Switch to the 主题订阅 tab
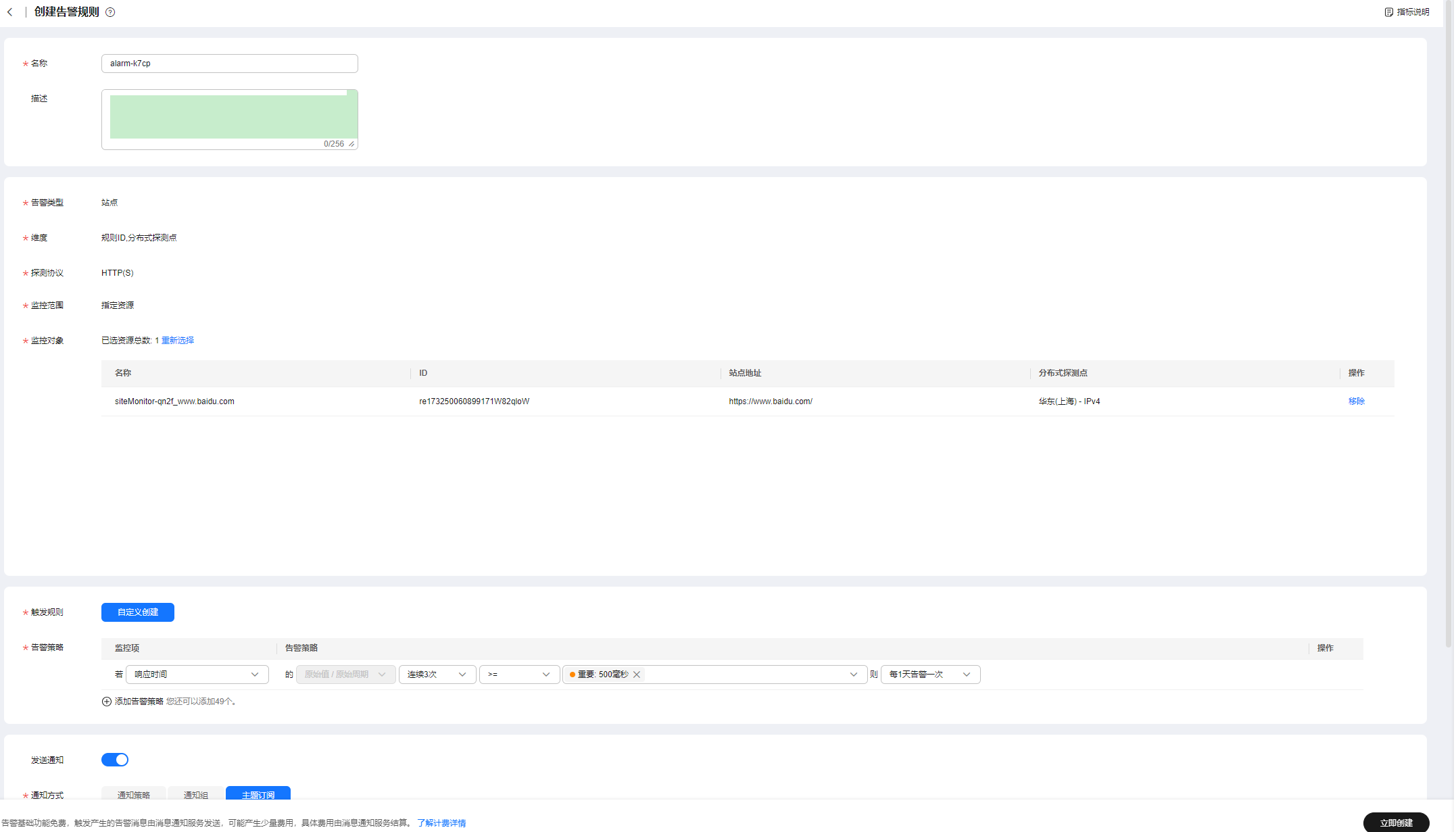The height and width of the screenshot is (832, 1456). pos(258,795)
